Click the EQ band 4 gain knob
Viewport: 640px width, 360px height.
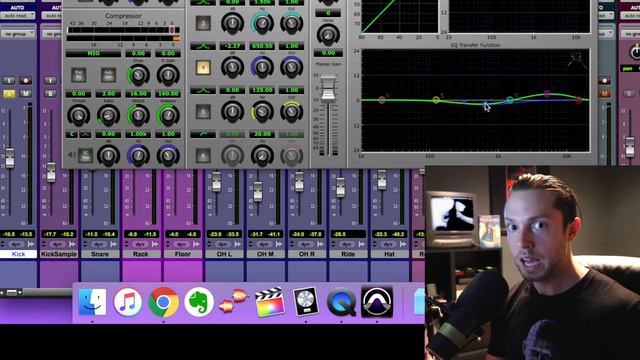pyautogui.click(x=232, y=67)
